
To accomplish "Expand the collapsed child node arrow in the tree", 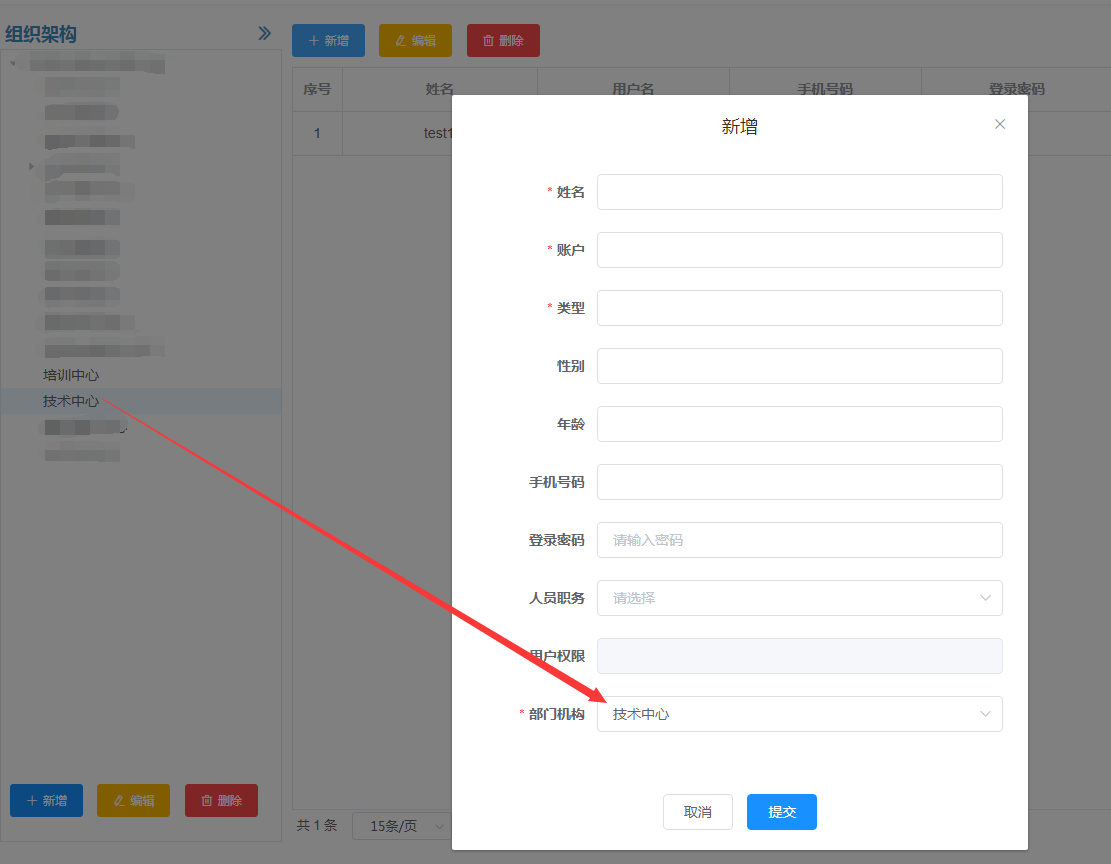I will click(30, 167).
